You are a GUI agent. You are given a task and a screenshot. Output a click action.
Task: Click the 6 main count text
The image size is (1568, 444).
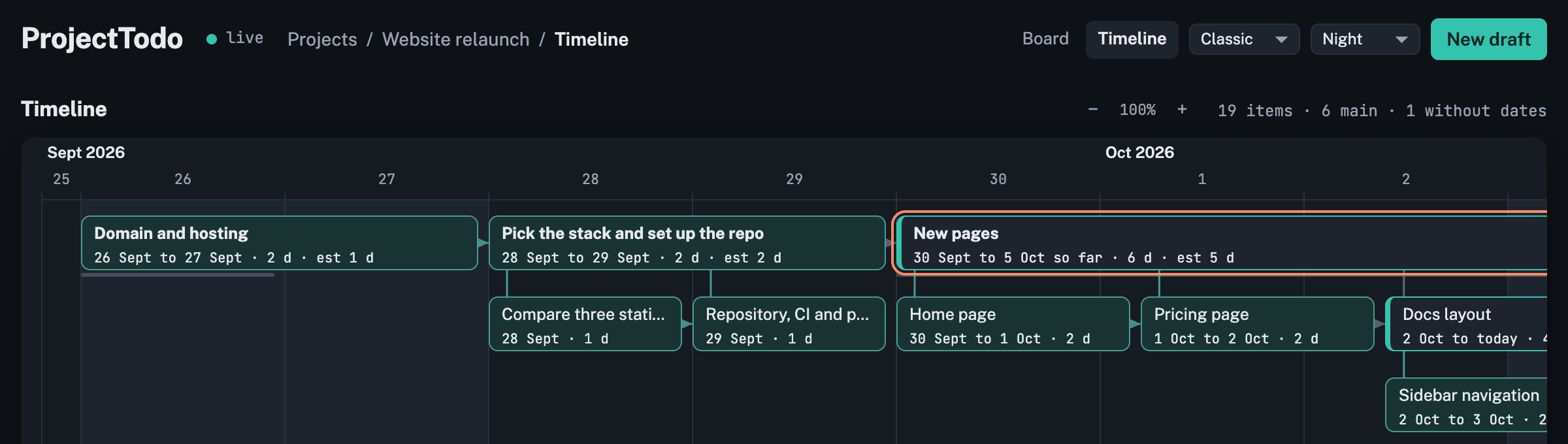pos(1349,110)
